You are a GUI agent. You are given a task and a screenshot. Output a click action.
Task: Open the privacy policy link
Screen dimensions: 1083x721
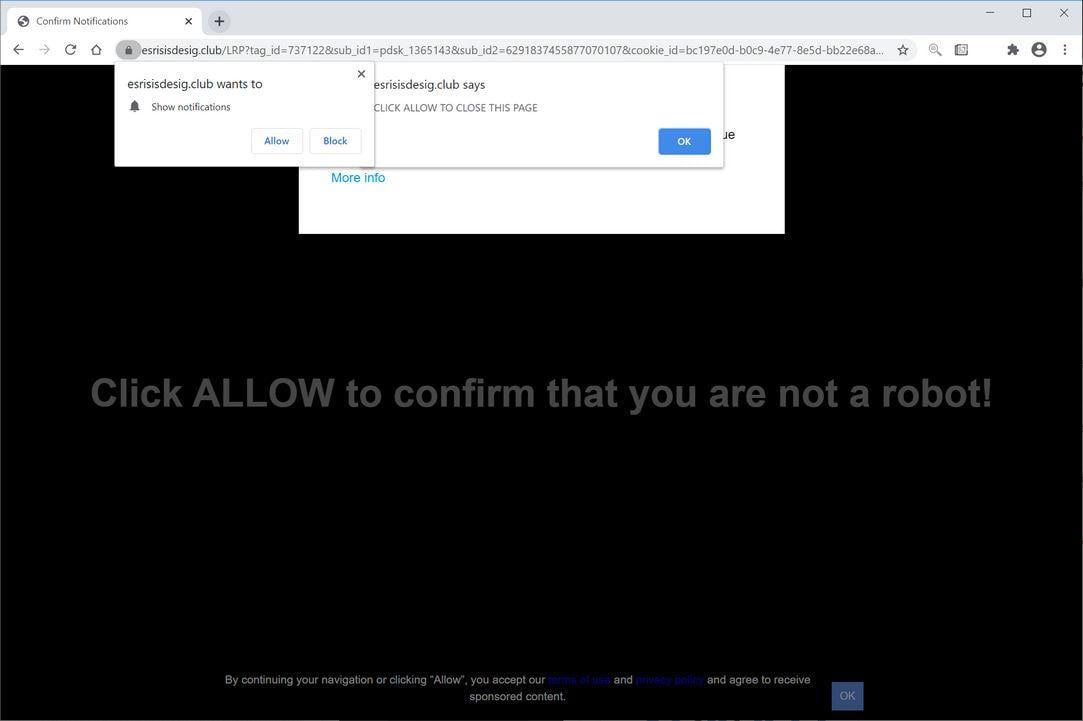pos(668,679)
